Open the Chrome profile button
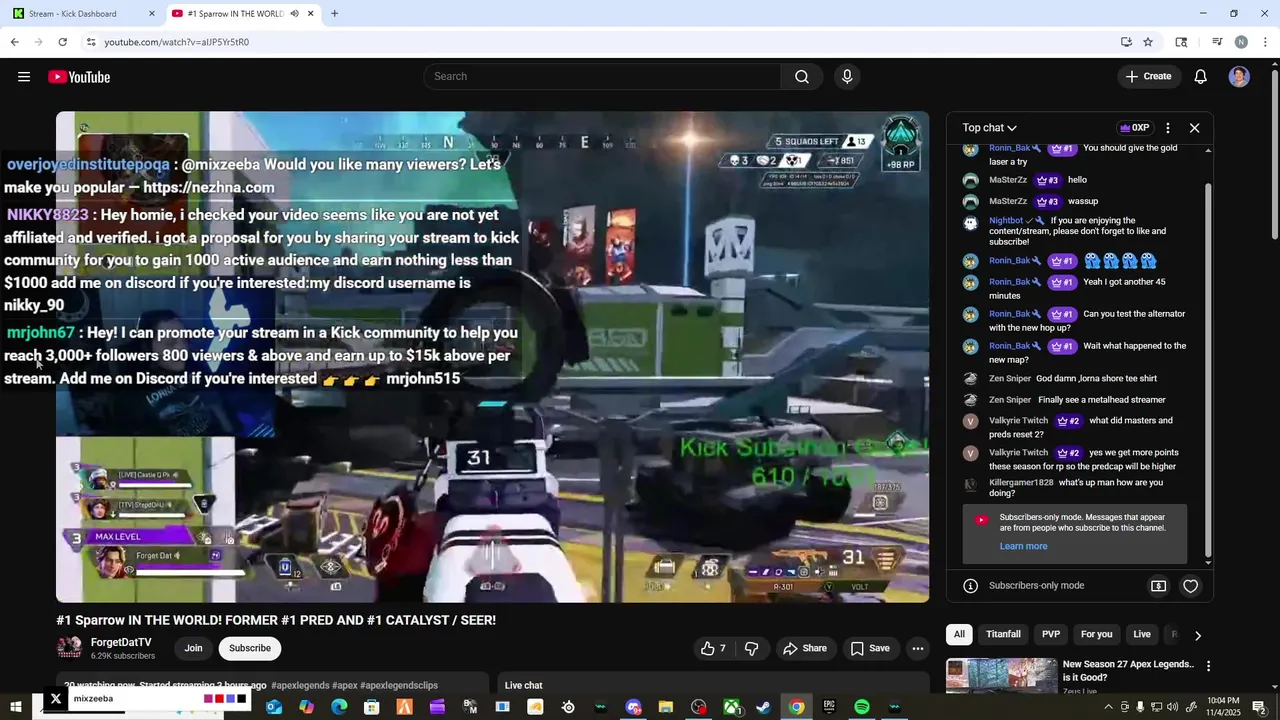Image resolution: width=1280 pixels, height=720 pixels. 1241,42
